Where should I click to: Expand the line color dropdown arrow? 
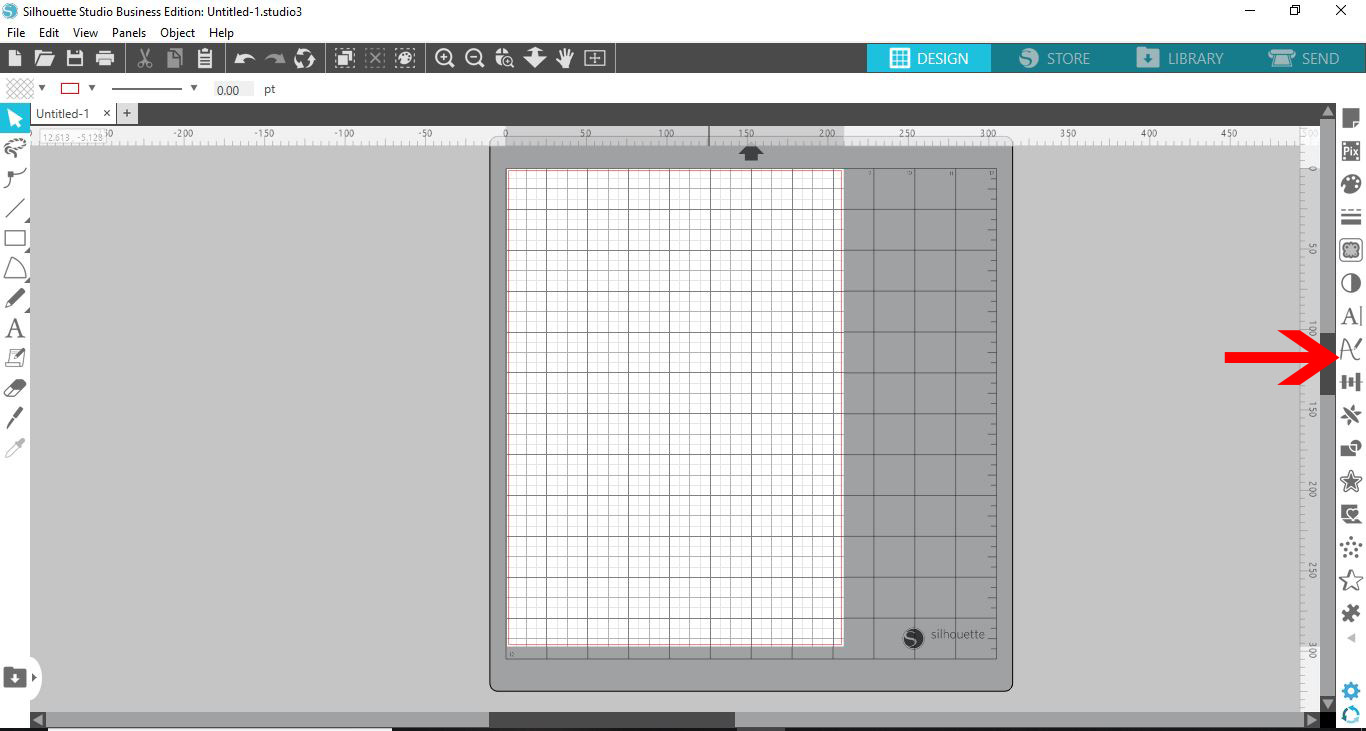coord(92,88)
